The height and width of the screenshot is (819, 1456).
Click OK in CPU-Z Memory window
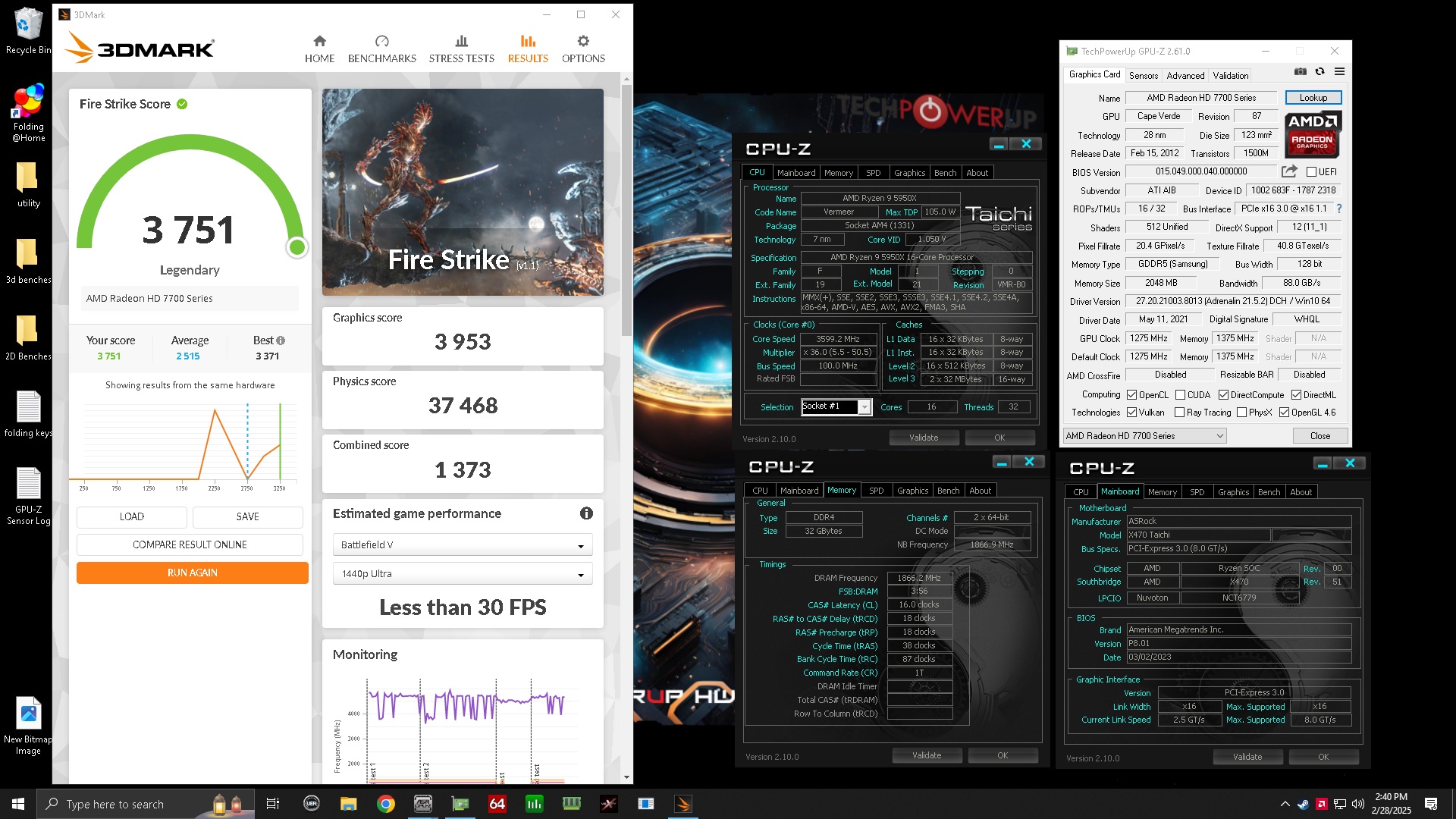[1003, 755]
